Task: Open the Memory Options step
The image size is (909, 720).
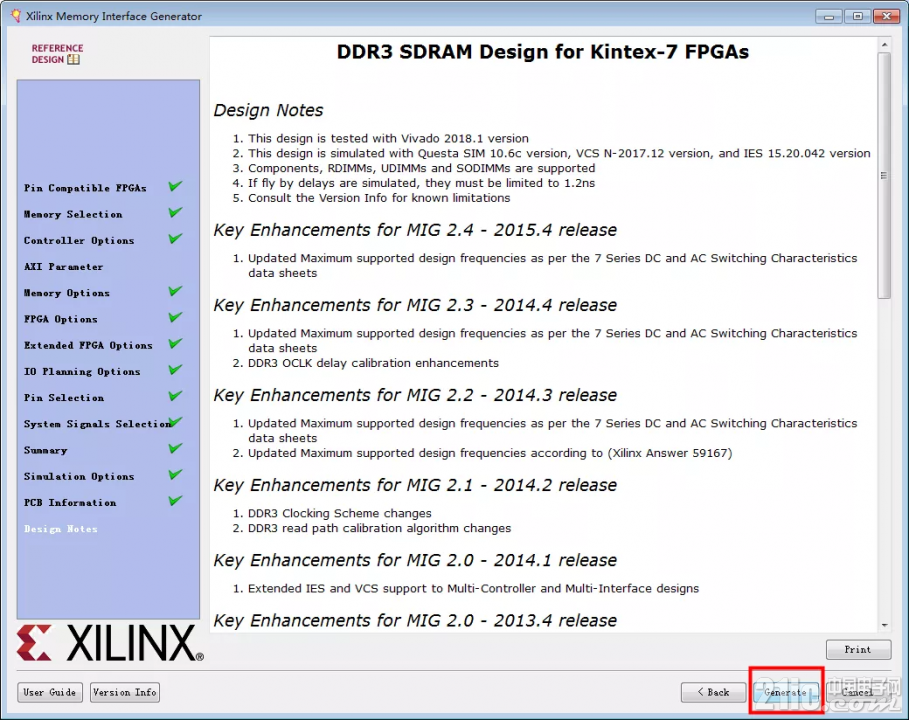Action: (x=67, y=293)
